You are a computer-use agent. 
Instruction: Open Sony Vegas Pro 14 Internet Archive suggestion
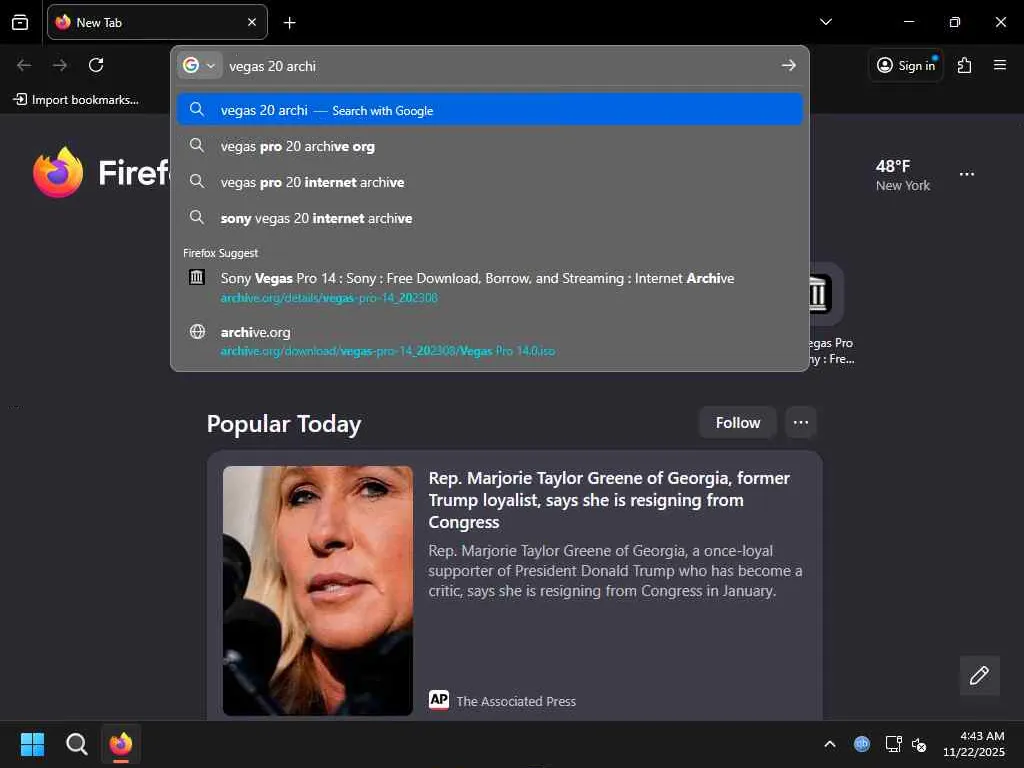[x=490, y=287]
